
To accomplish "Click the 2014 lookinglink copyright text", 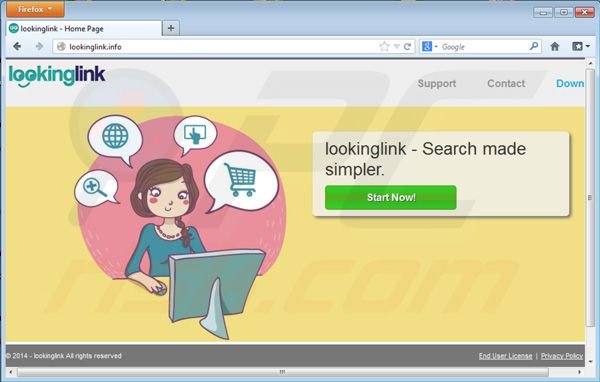I will tap(64, 356).
